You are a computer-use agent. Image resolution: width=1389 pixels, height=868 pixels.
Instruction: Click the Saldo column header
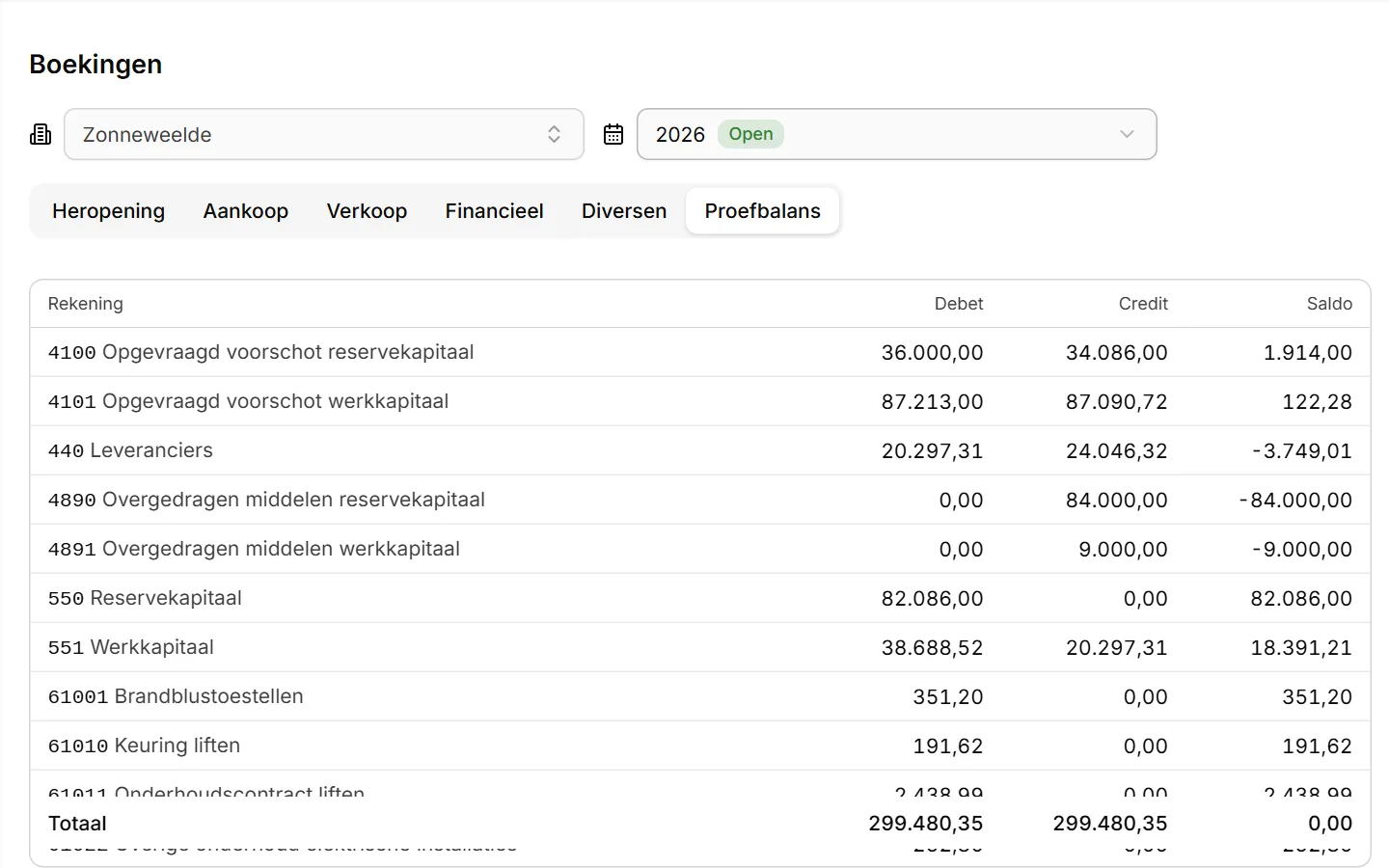[x=1329, y=304]
